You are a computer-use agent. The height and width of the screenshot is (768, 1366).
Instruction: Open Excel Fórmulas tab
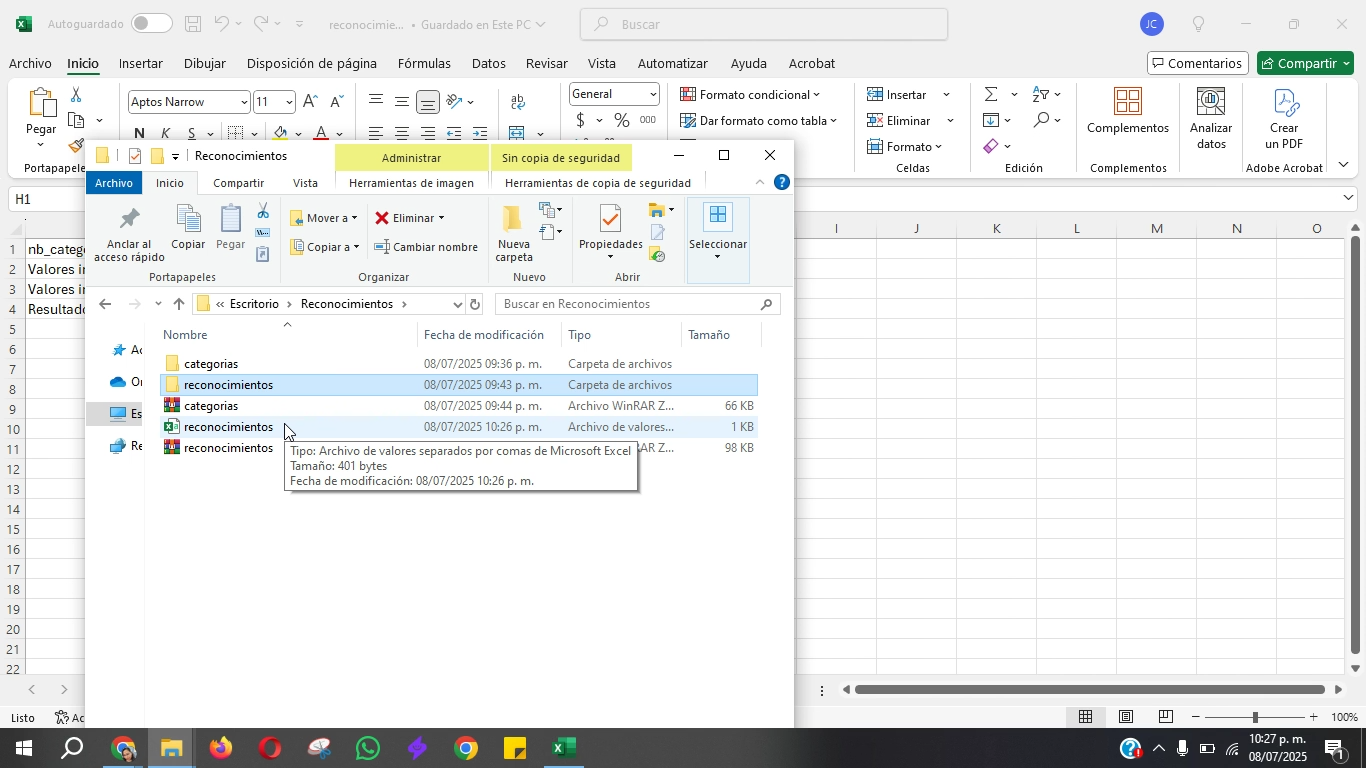tap(424, 63)
